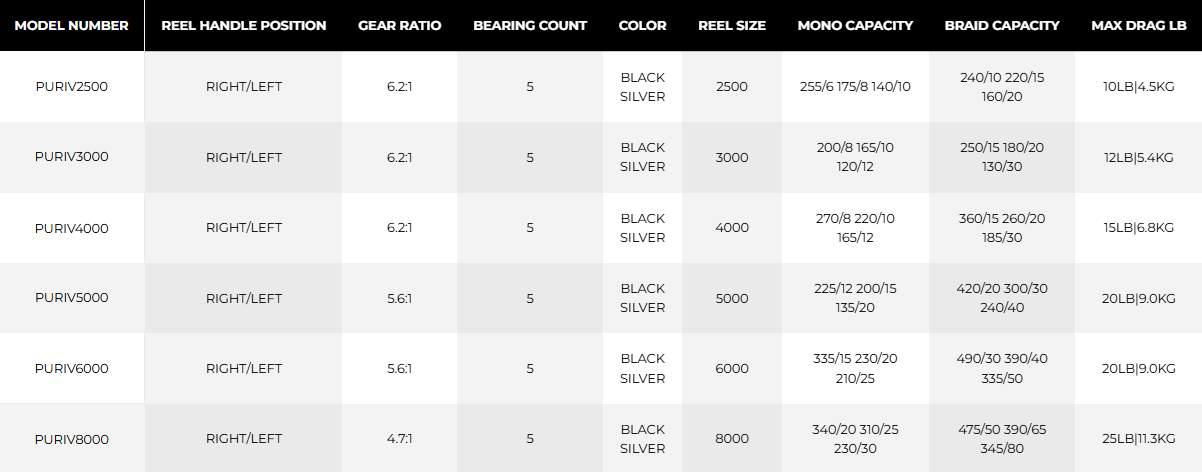Select the COLOR column header
Image resolution: width=1202 pixels, height=472 pixels.
(642, 25)
